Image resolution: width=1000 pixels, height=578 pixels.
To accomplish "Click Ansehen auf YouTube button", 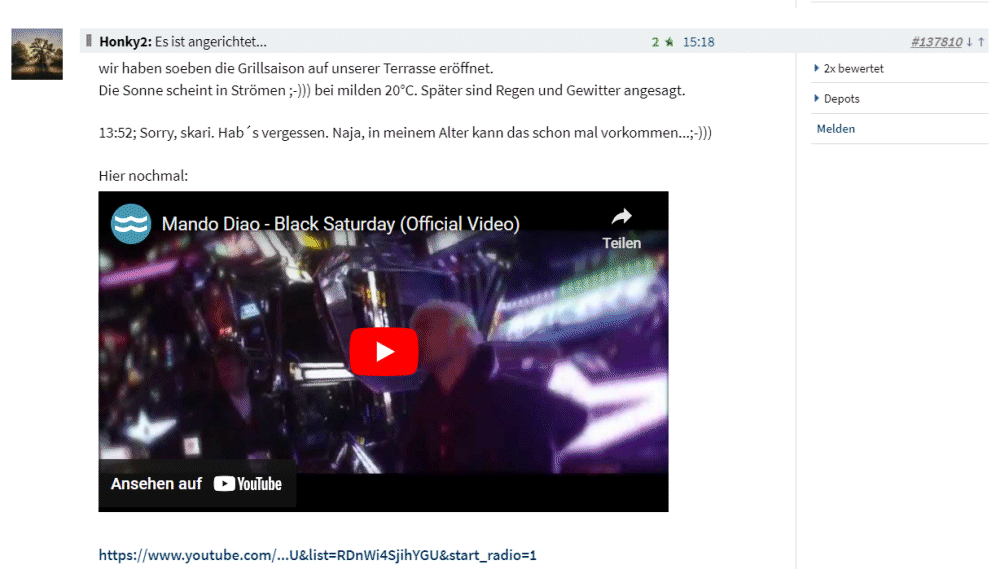I will [x=196, y=484].
